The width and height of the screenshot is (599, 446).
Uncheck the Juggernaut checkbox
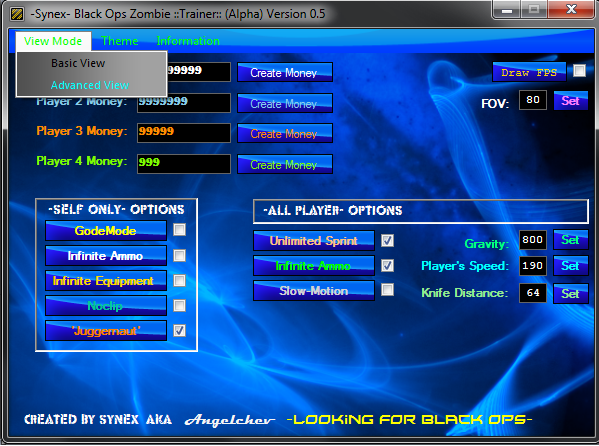pos(180,330)
